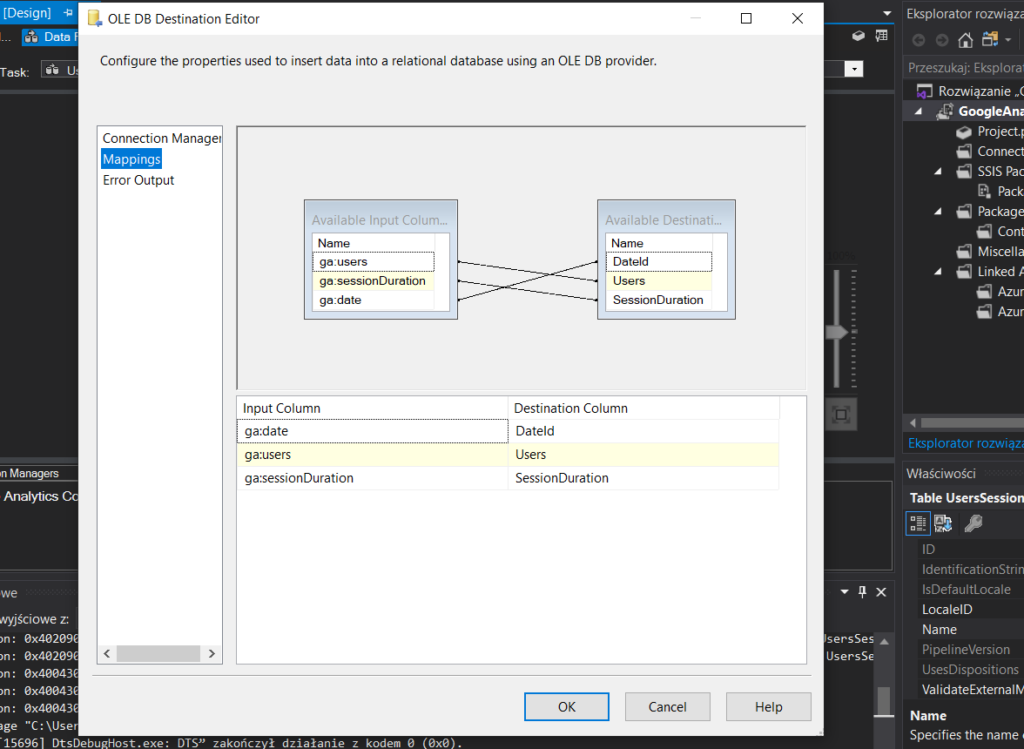Select SessionDuration in Available Destination Columns
The height and width of the screenshot is (749, 1024).
pyautogui.click(x=659, y=300)
